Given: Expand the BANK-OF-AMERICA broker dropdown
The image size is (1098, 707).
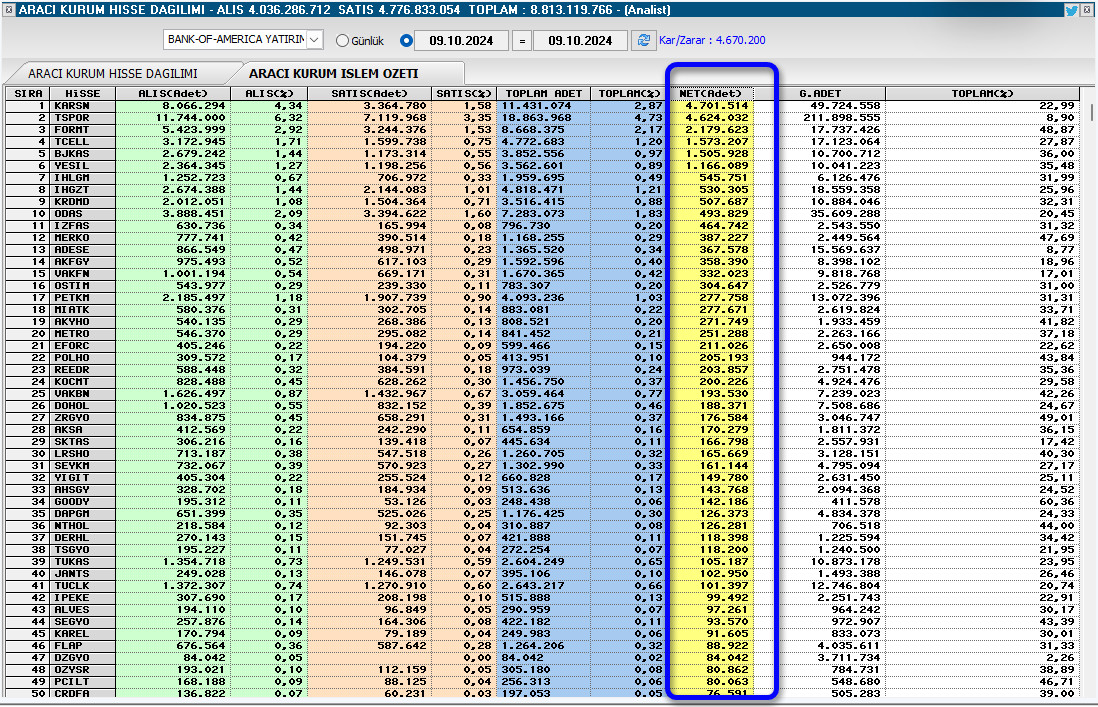Looking at the screenshot, I should pyautogui.click(x=315, y=39).
